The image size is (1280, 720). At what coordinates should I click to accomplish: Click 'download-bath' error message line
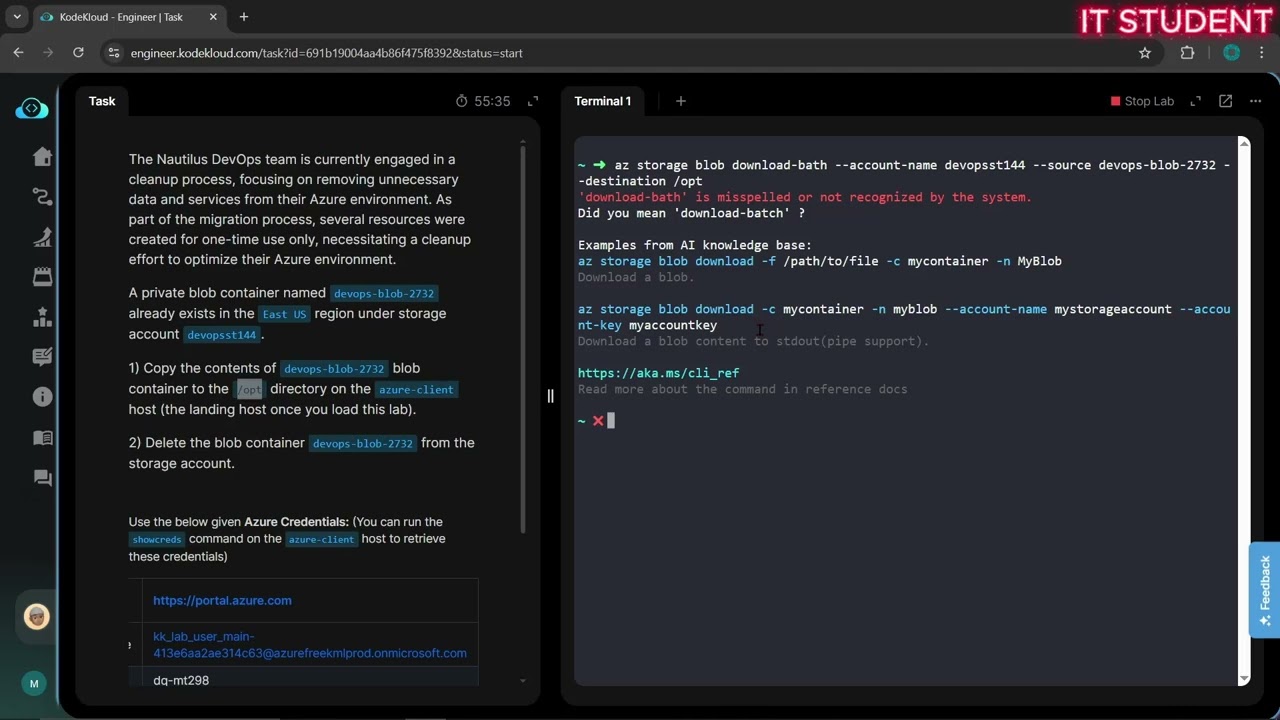coord(804,197)
